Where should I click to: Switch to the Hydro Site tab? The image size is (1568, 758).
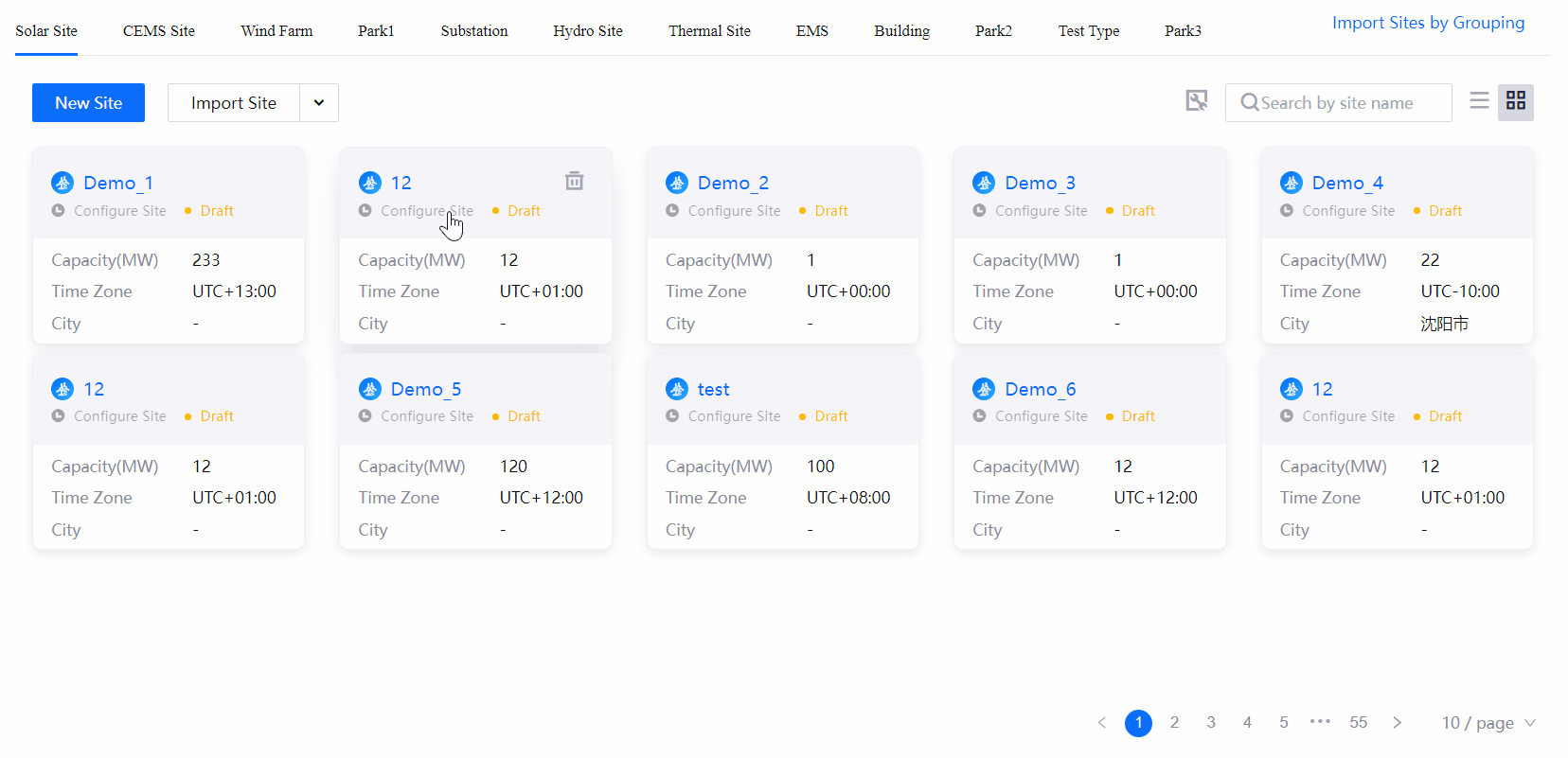pyautogui.click(x=588, y=31)
